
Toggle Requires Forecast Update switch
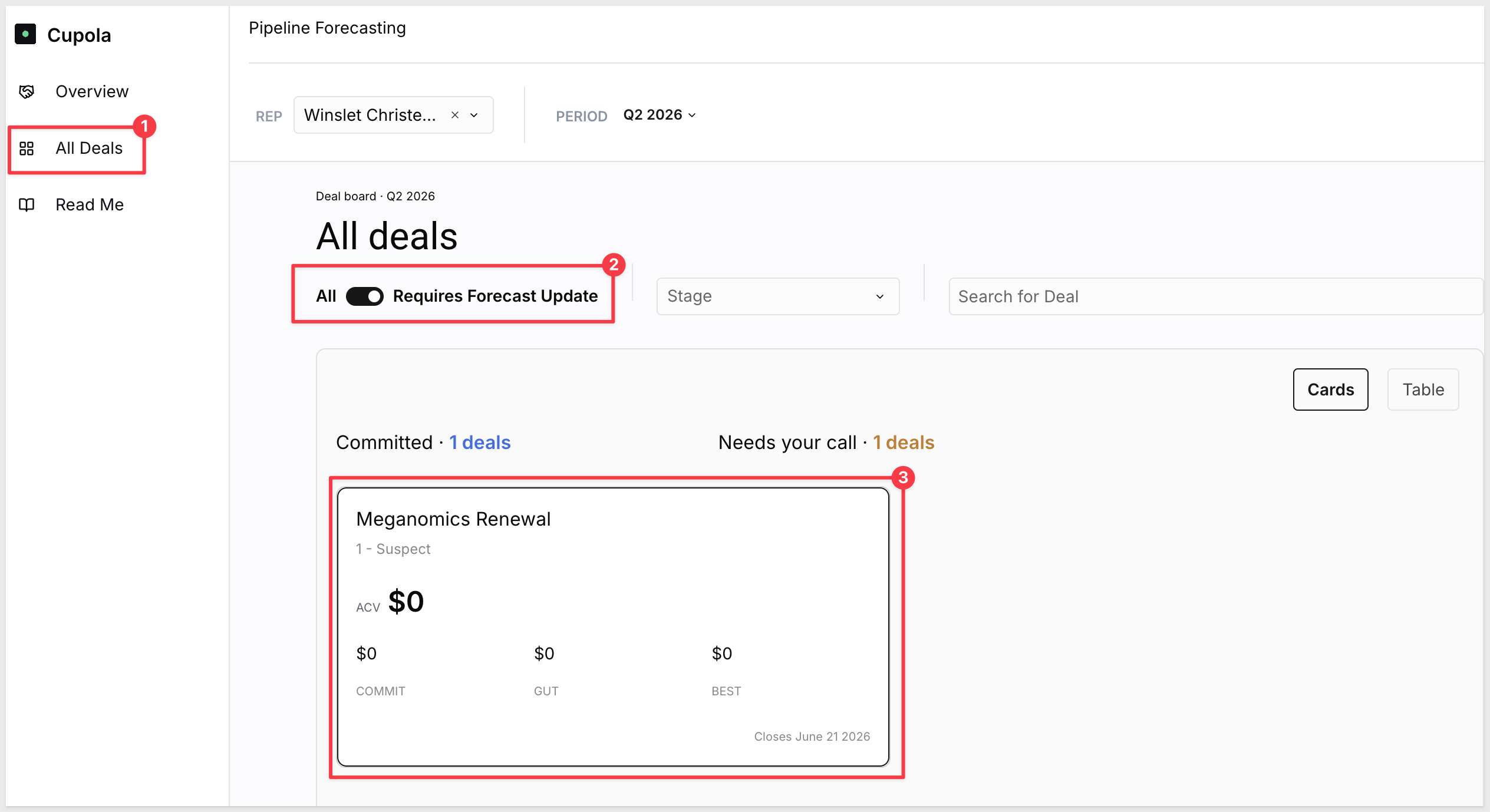click(x=364, y=296)
